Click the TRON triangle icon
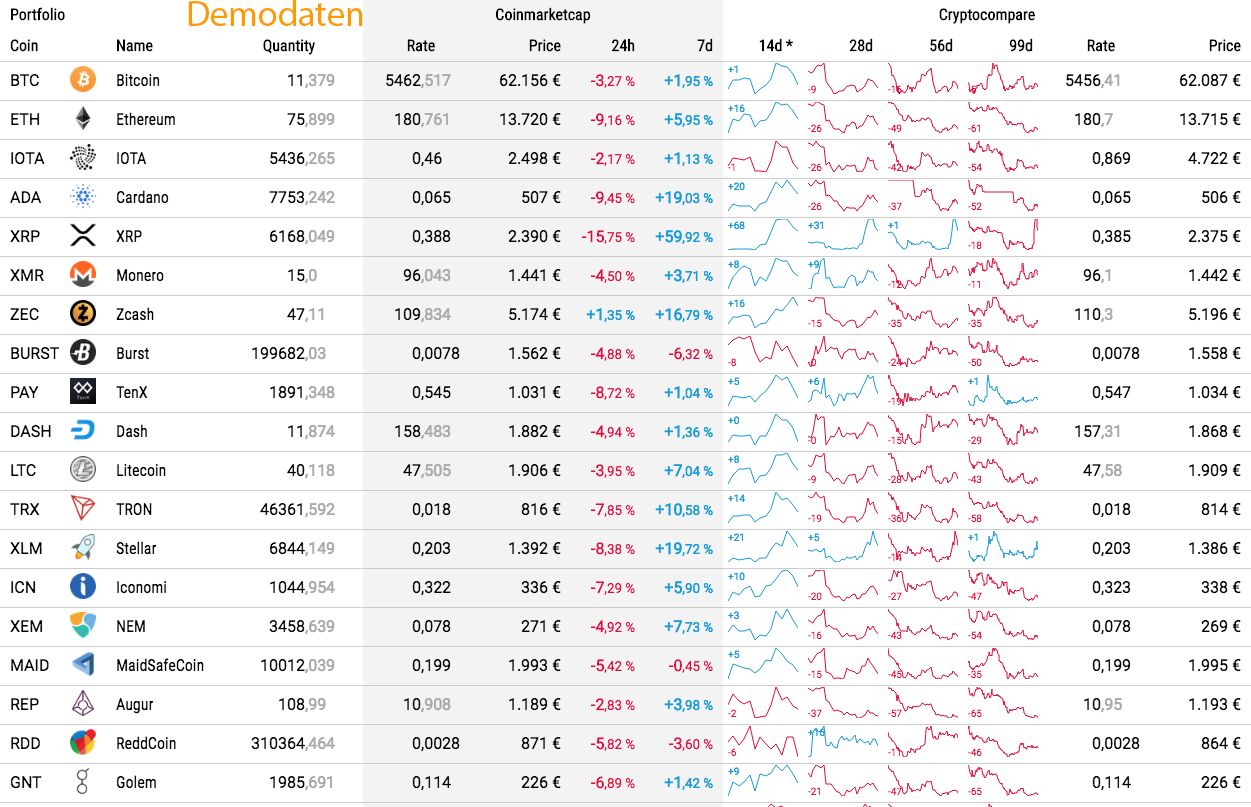1251x807 pixels. point(83,509)
